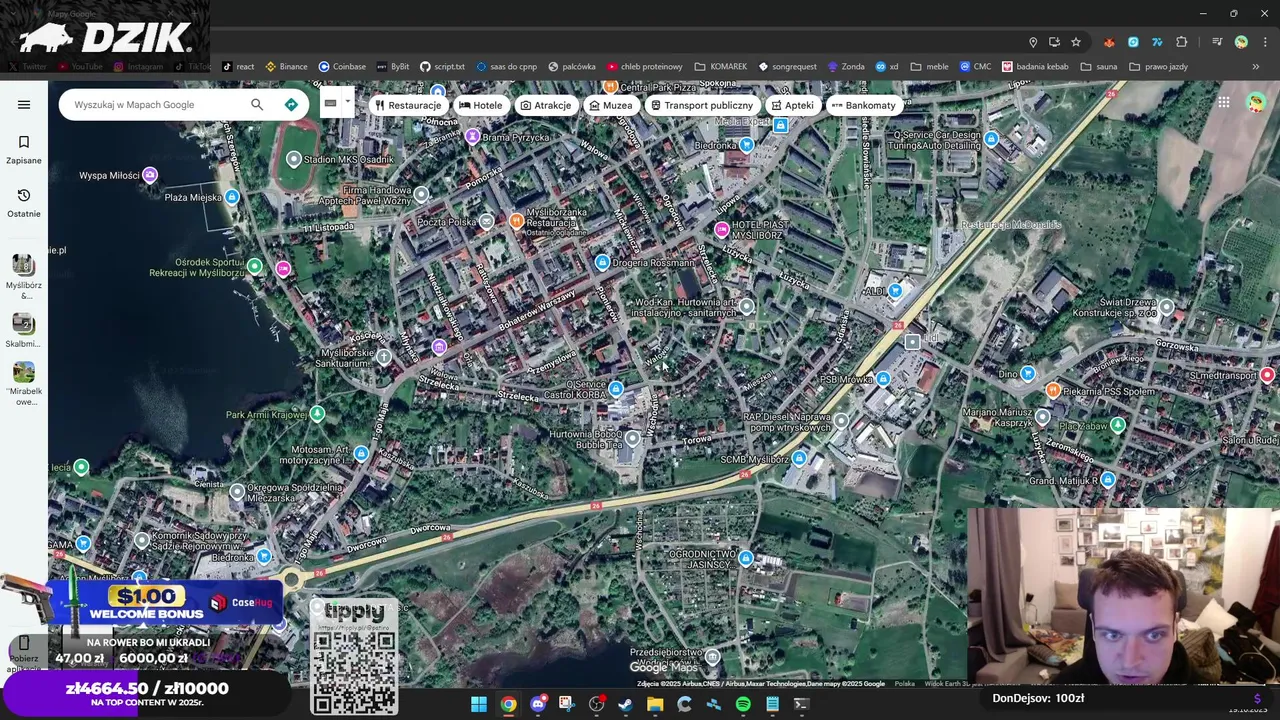Open the Windows Start button

(x=479, y=704)
